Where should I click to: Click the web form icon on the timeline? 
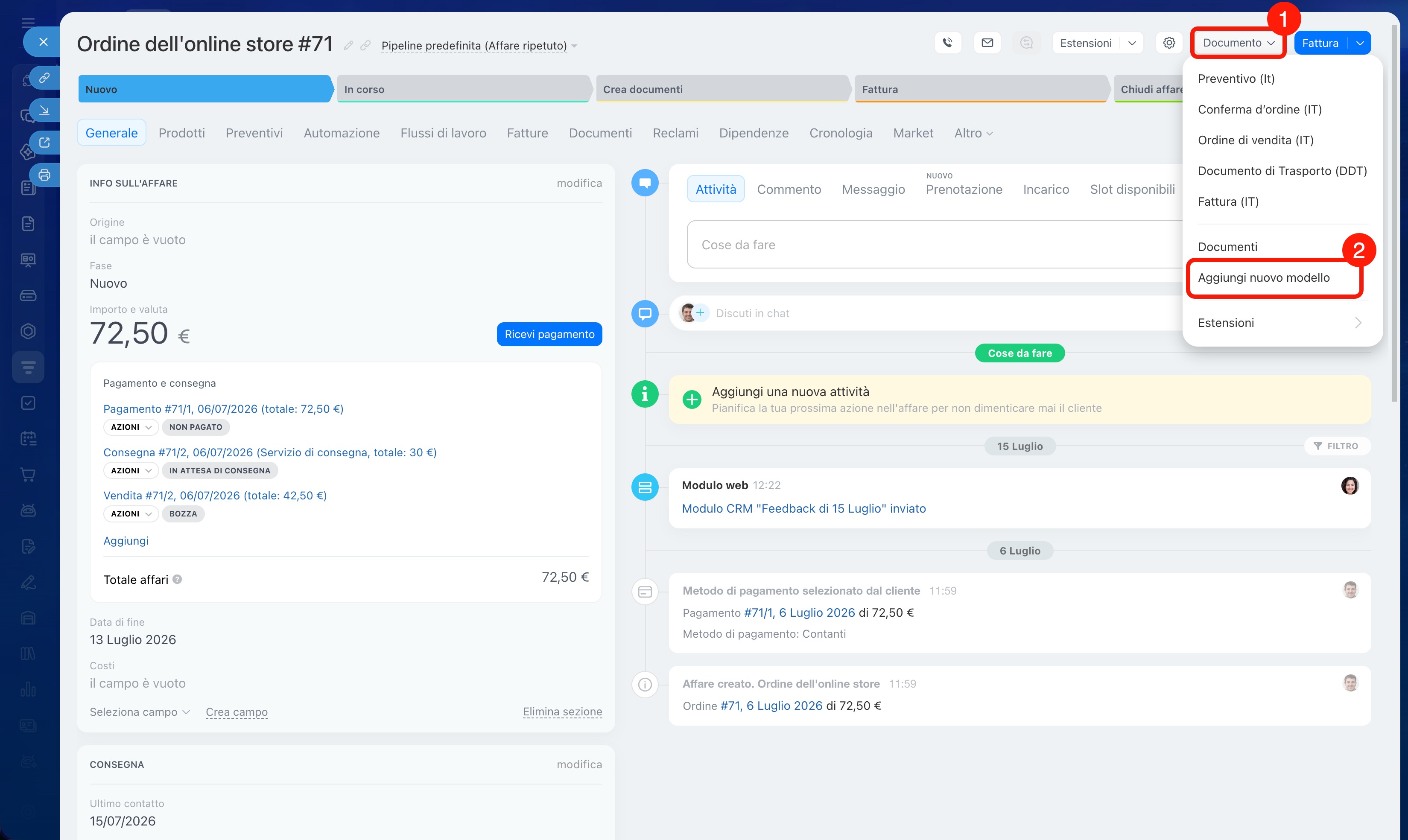coord(645,487)
